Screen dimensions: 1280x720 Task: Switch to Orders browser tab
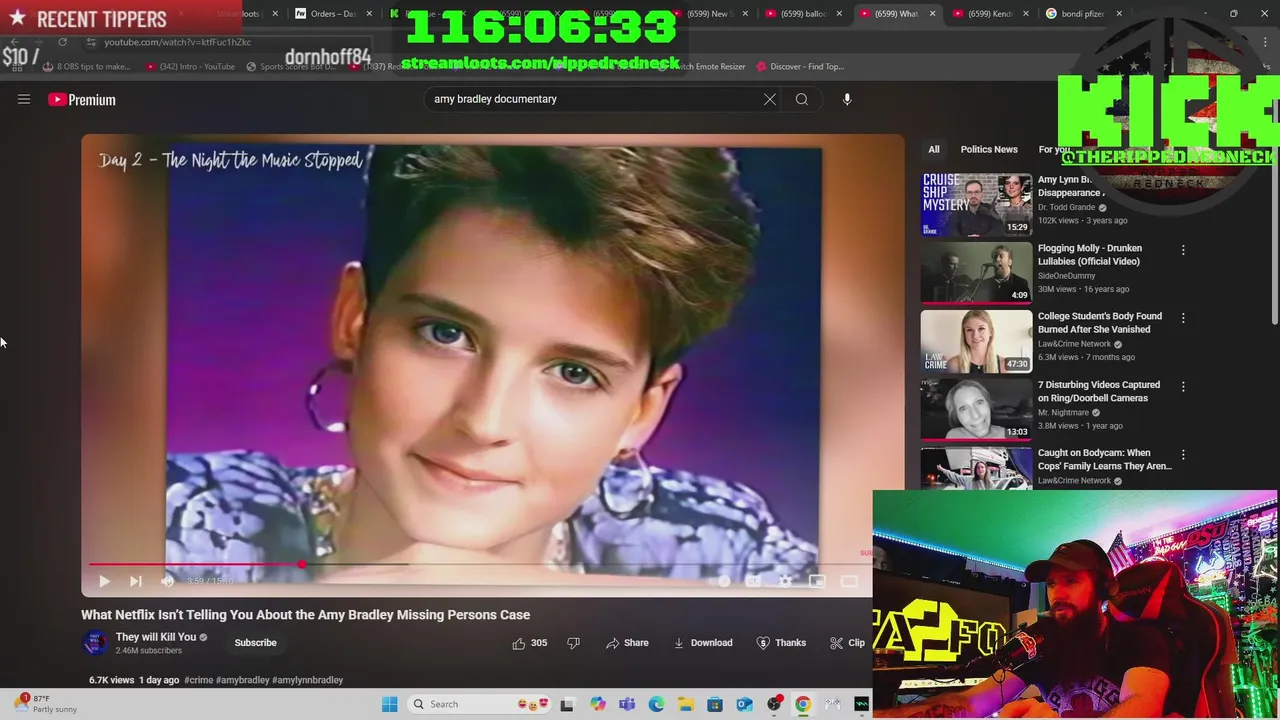click(333, 14)
